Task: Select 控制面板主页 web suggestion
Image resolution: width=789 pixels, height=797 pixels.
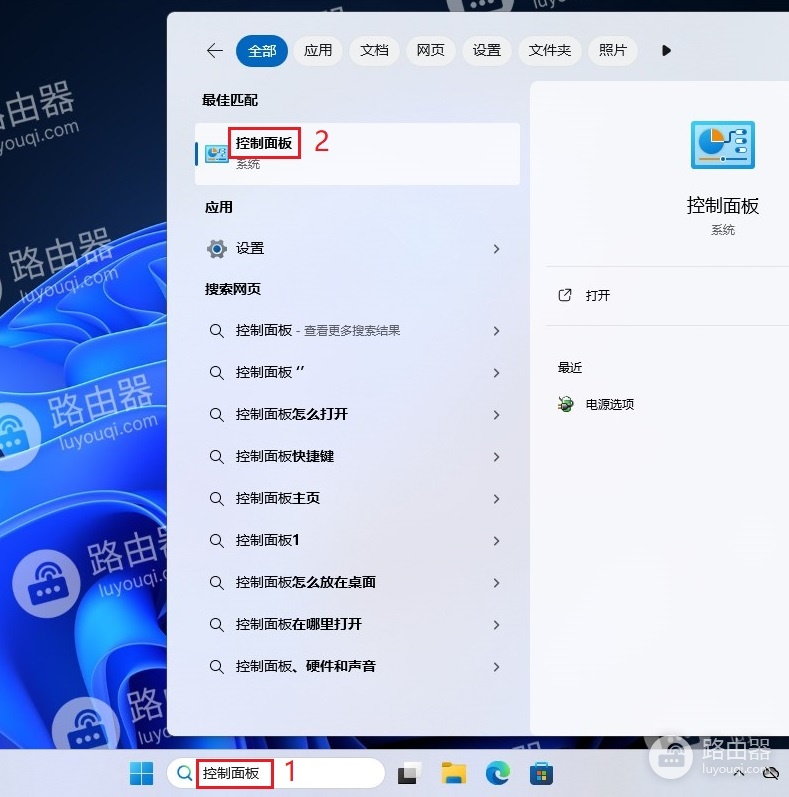Action: [x=357, y=498]
